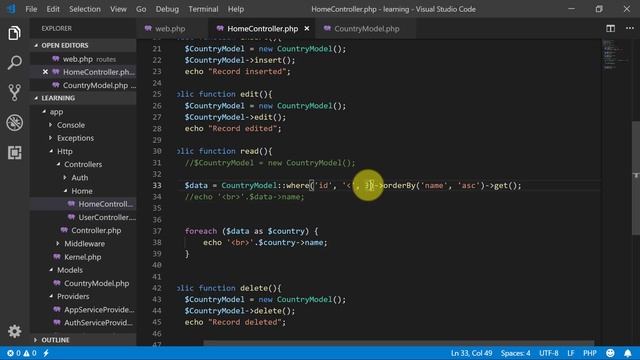Screen dimensions: 640x360
Task: Open Source Control view in activity bar
Action: point(14,93)
